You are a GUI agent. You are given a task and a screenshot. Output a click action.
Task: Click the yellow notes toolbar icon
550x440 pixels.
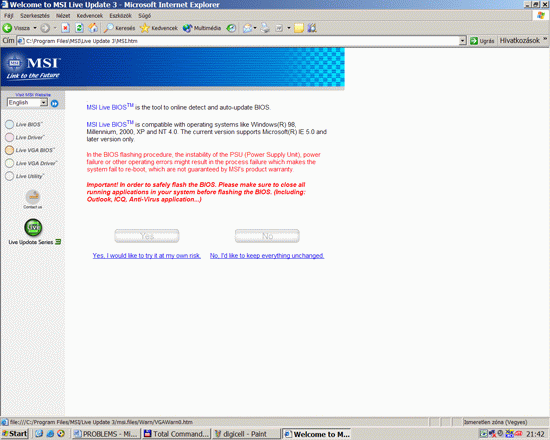tap(299, 28)
